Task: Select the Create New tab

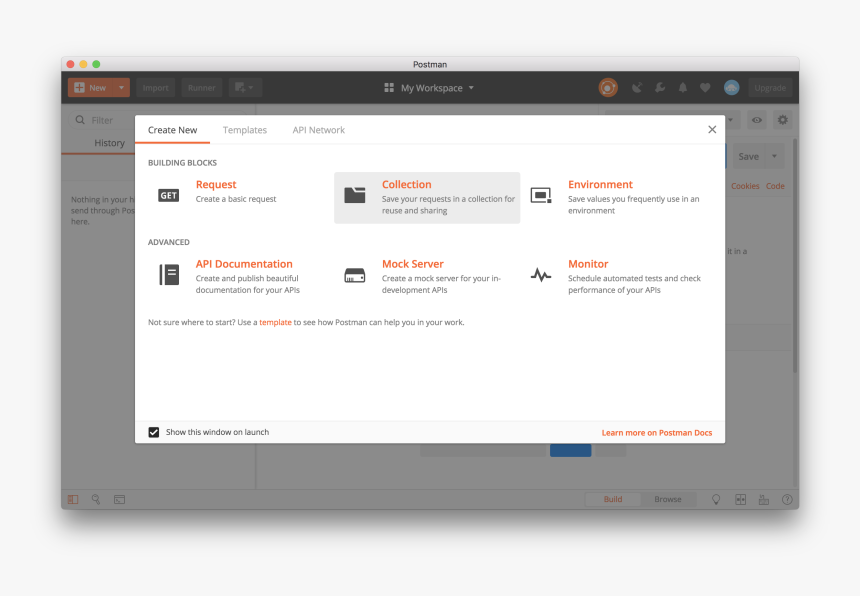Action: point(172,130)
